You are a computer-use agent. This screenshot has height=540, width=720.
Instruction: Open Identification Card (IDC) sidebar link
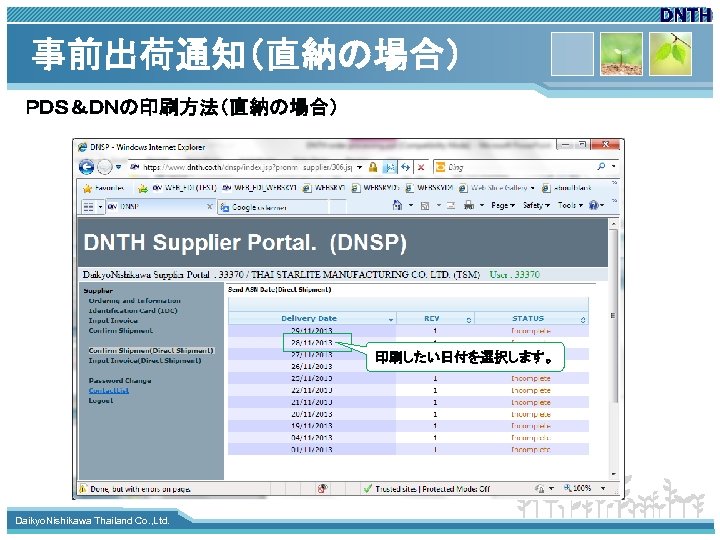coord(133,311)
